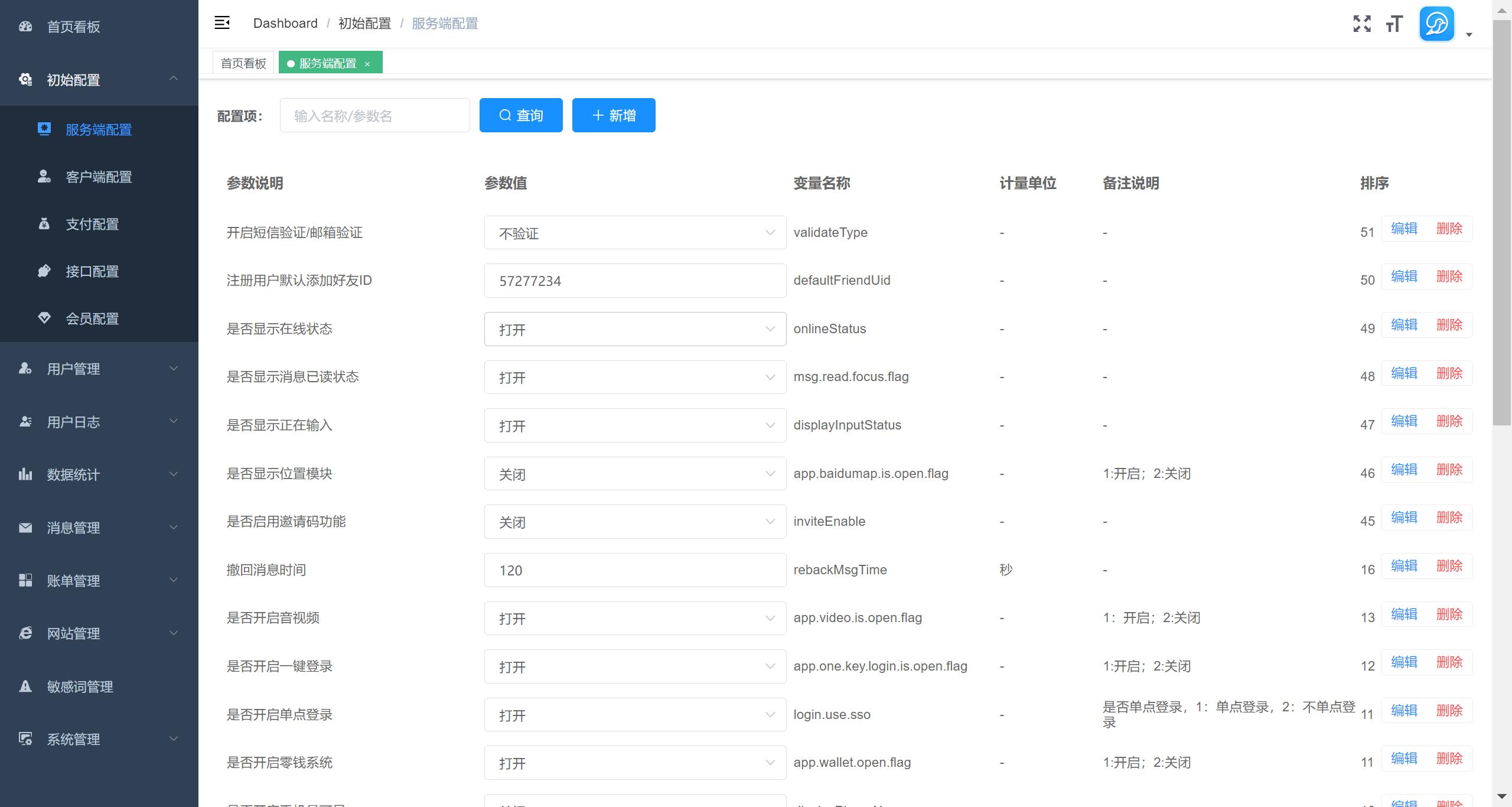Select the 敏感词管理 warning icon
Viewport: 1512px width, 807px height.
click(x=25, y=686)
